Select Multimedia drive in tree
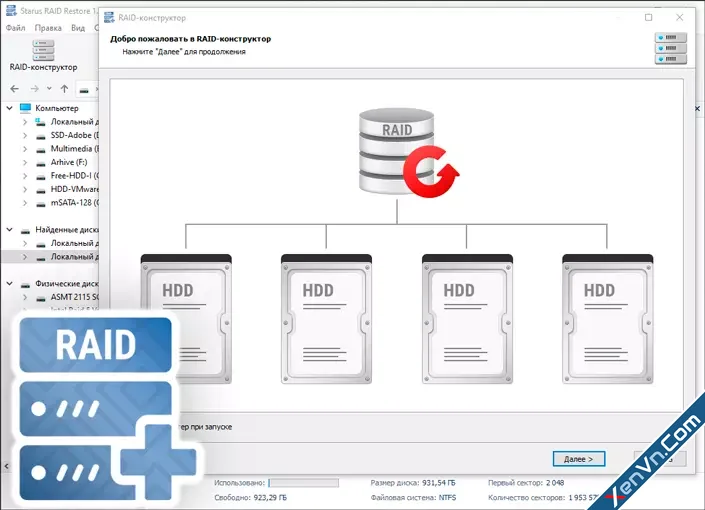This screenshot has width=705, height=510. pyautogui.click(x=75, y=148)
